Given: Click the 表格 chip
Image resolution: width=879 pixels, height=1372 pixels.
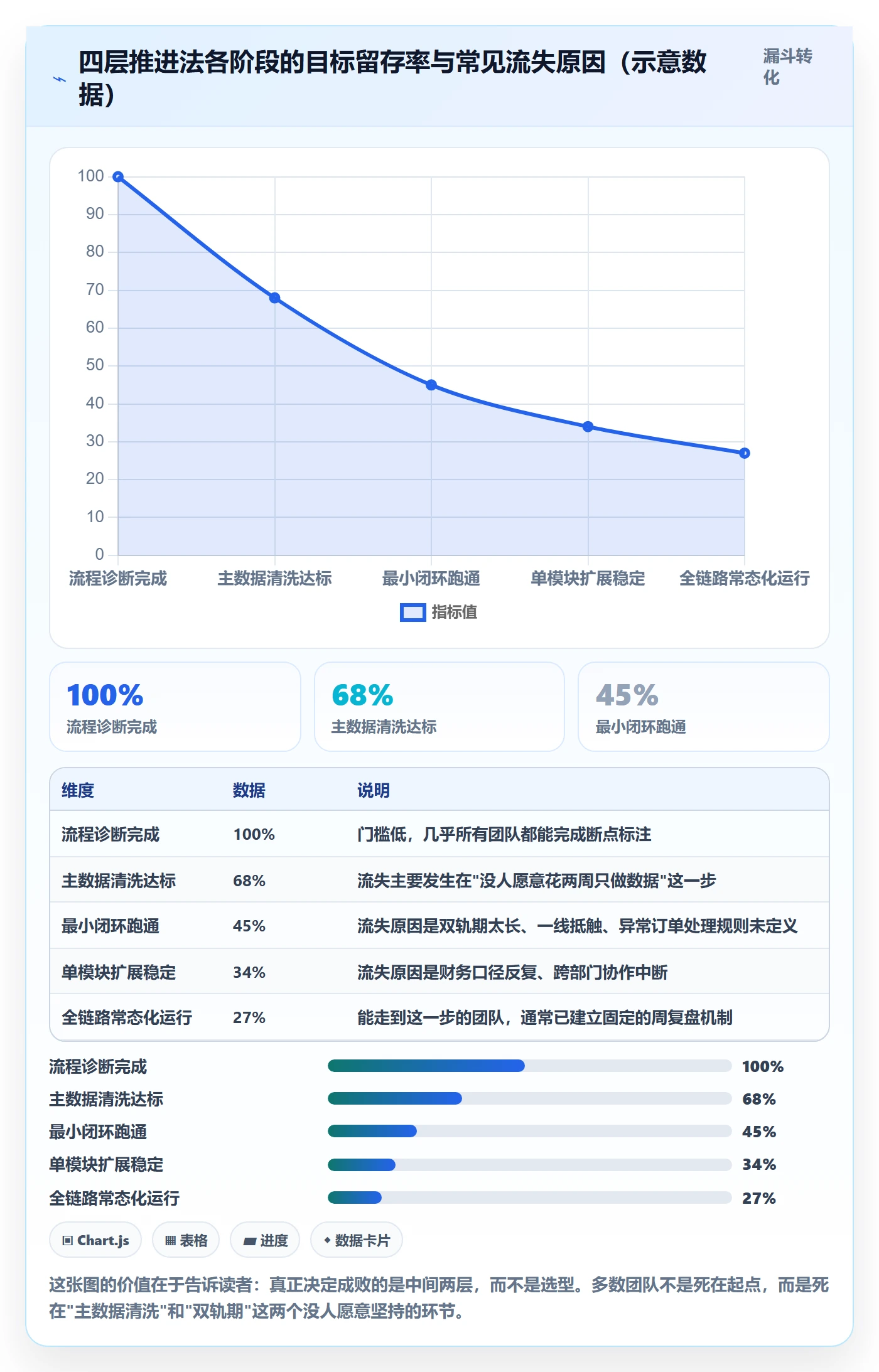Looking at the screenshot, I should (186, 1240).
